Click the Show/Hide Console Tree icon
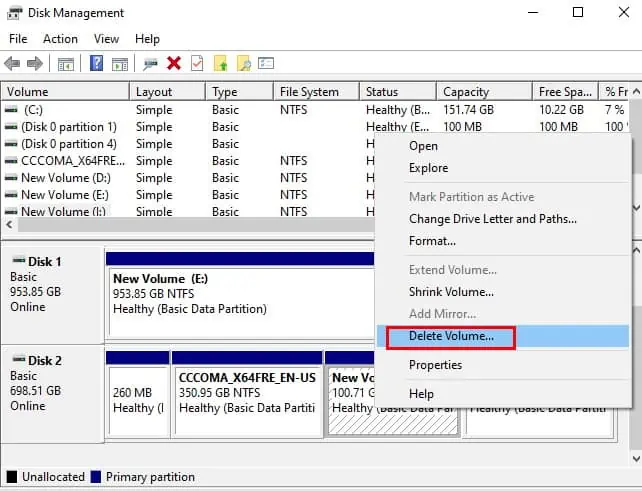This screenshot has width=642, height=491. pyautogui.click(x=66, y=64)
